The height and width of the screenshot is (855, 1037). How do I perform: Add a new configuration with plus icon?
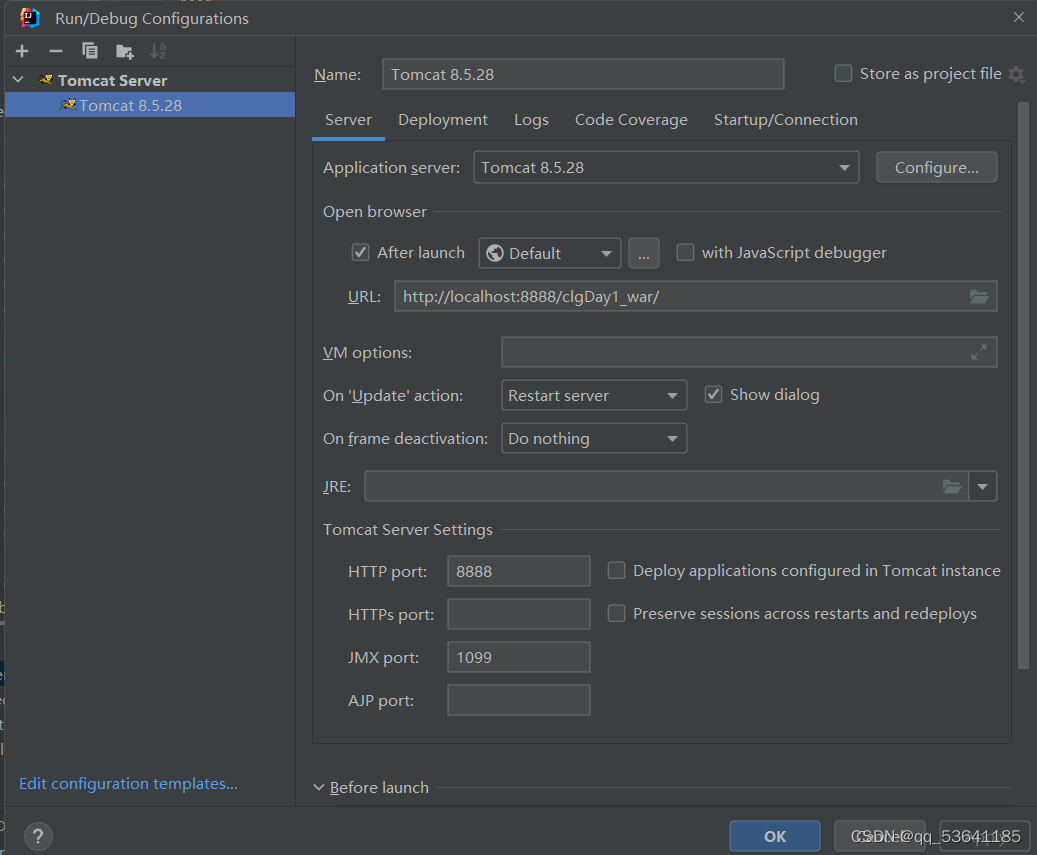coord(22,51)
